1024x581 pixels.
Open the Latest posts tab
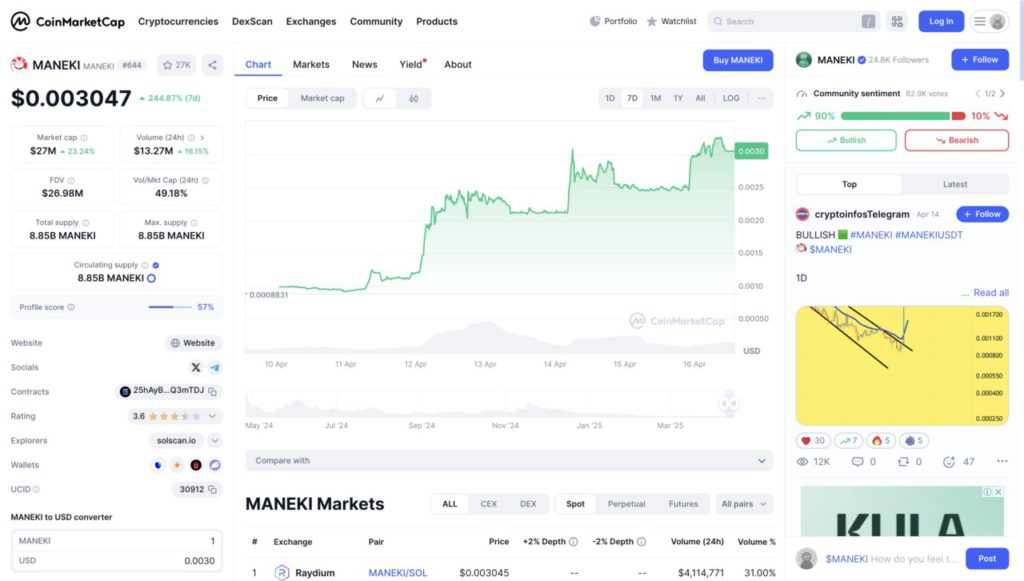click(954, 184)
